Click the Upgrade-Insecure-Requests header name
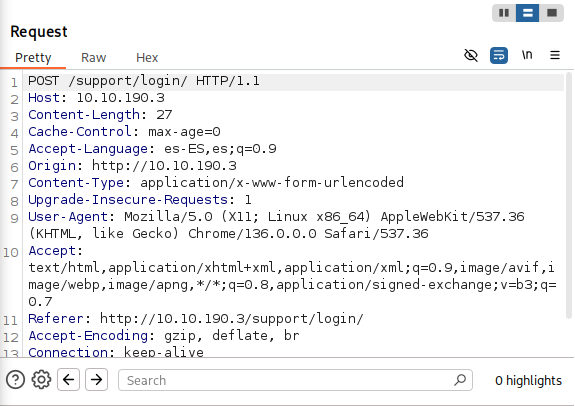This screenshot has width=575, height=406. (x=128, y=200)
